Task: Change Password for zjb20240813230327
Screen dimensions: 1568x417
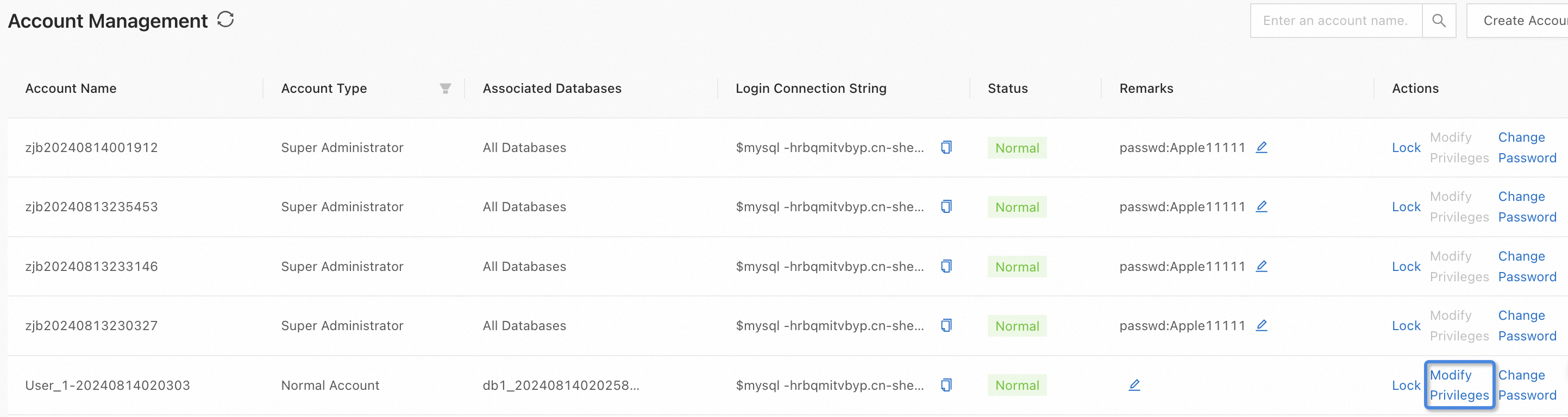Action: coord(1527,326)
